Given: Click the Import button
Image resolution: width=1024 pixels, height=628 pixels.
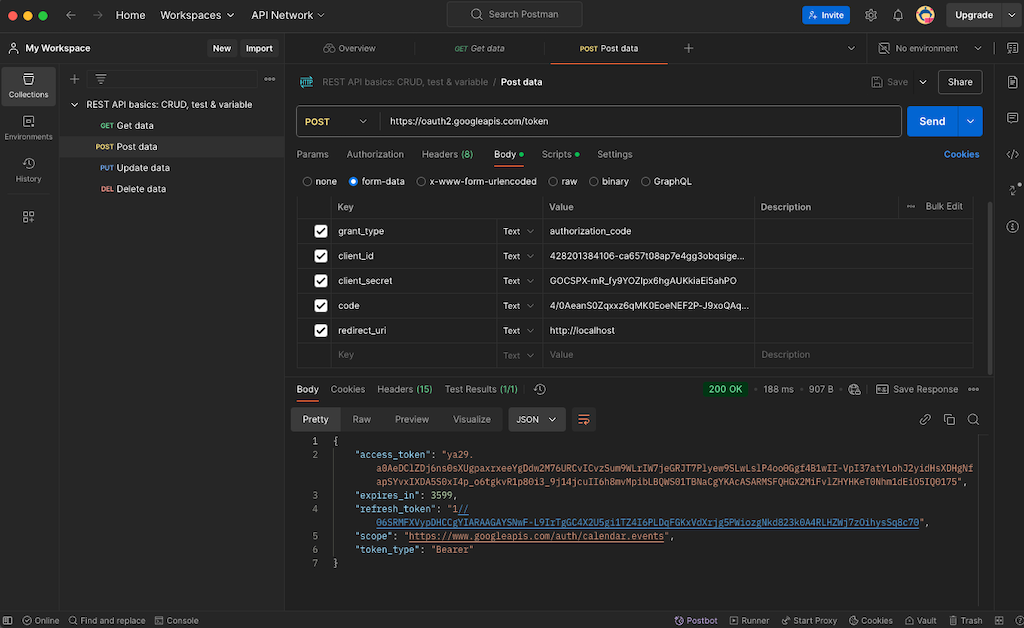Looking at the screenshot, I should click(259, 48).
